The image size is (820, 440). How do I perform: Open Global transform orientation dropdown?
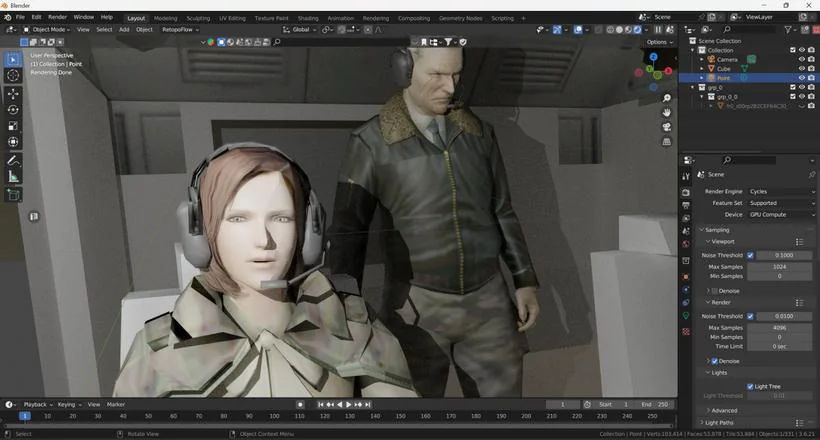[x=298, y=30]
